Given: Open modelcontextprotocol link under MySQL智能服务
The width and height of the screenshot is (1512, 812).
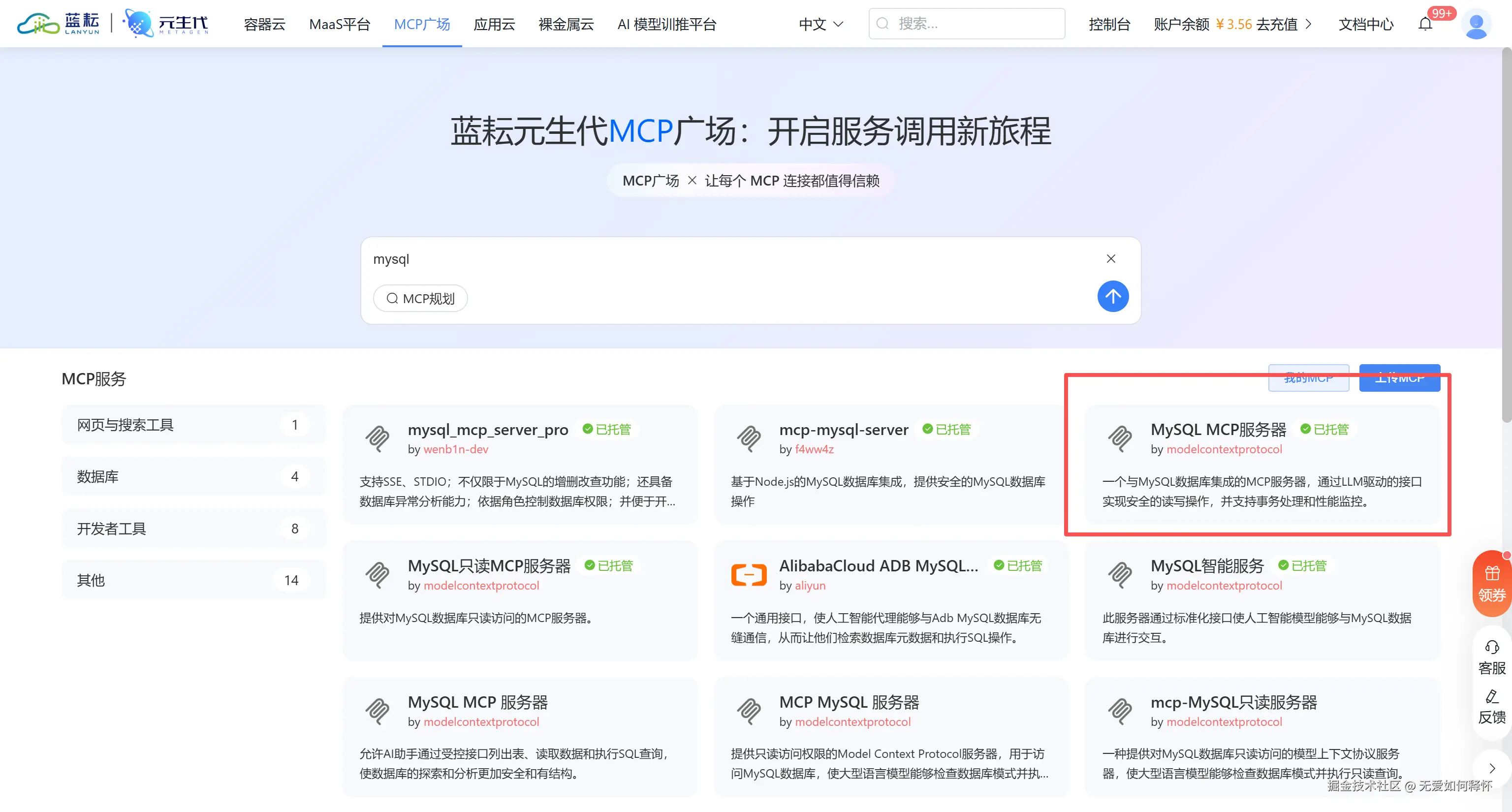Looking at the screenshot, I should (1224, 585).
